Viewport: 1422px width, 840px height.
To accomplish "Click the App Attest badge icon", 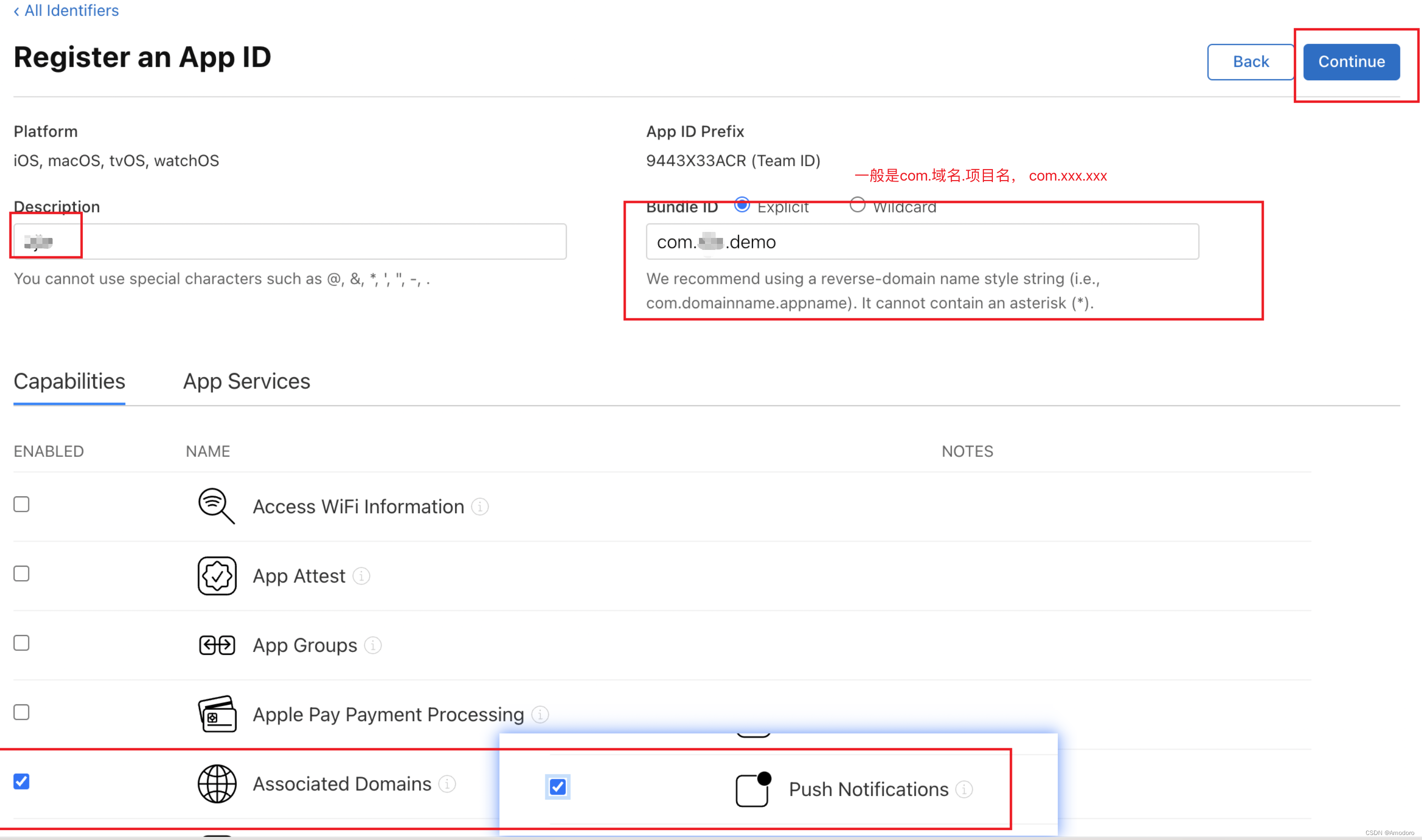I will coord(217,576).
